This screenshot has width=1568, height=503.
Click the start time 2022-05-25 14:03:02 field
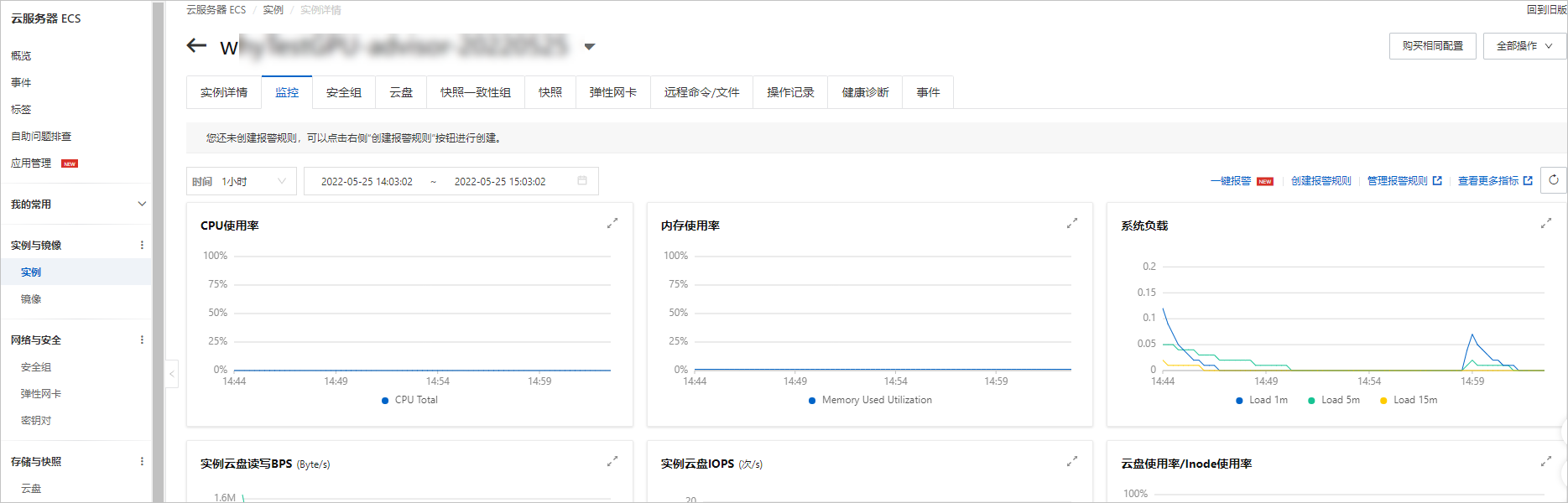pos(367,181)
